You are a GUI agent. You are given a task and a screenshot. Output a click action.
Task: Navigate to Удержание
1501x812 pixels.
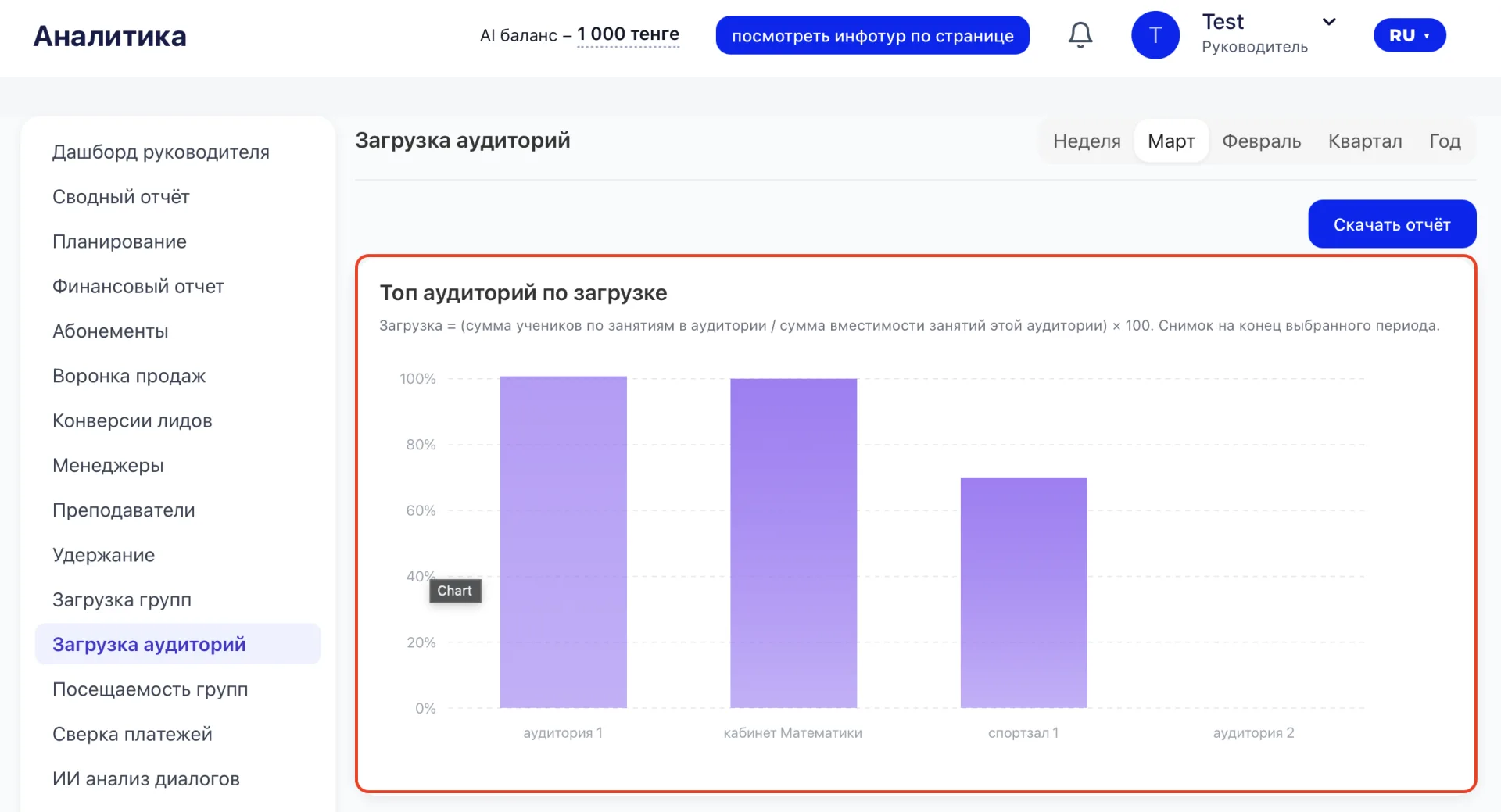coord(104,555)
